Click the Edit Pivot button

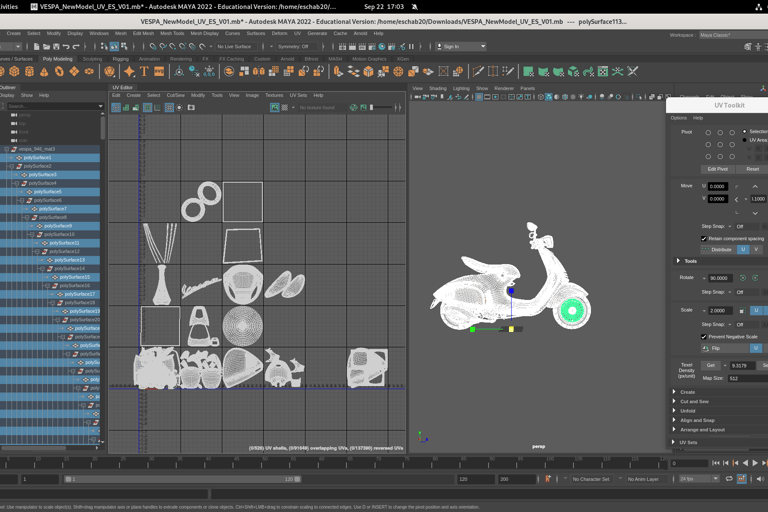(x=718, y=169)
